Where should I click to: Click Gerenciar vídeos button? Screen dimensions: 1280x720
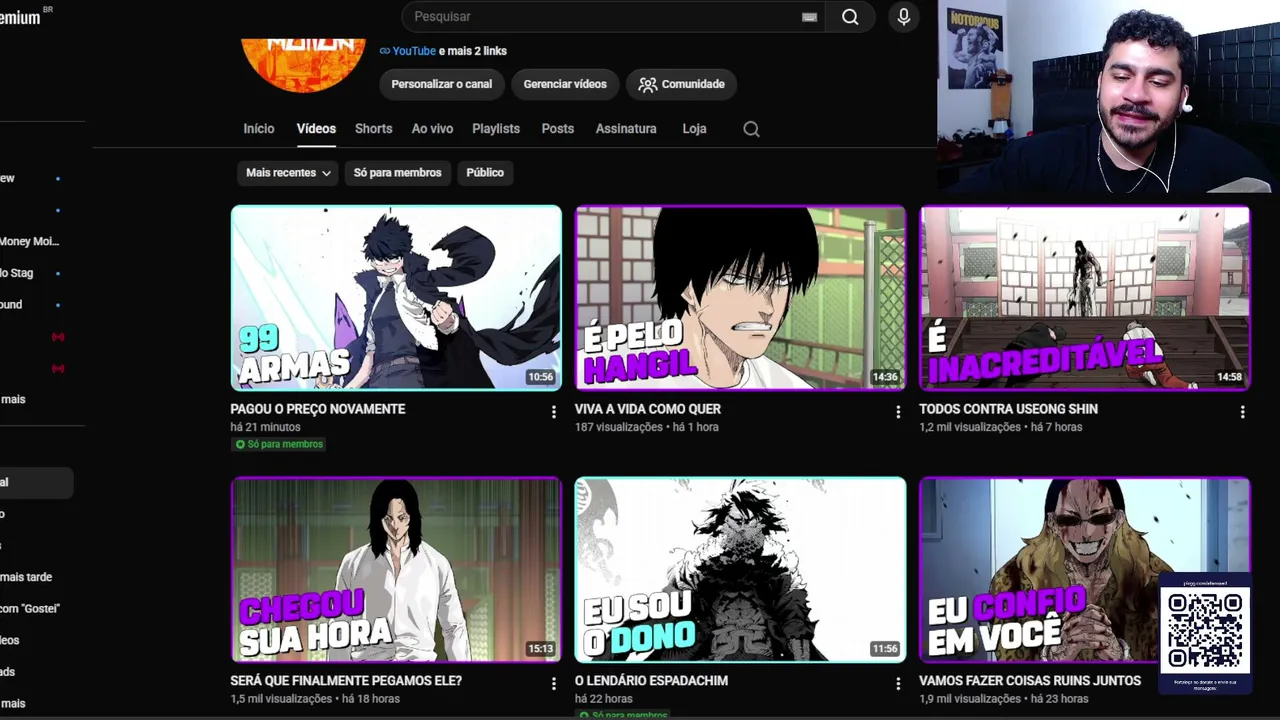coord(565,84)
